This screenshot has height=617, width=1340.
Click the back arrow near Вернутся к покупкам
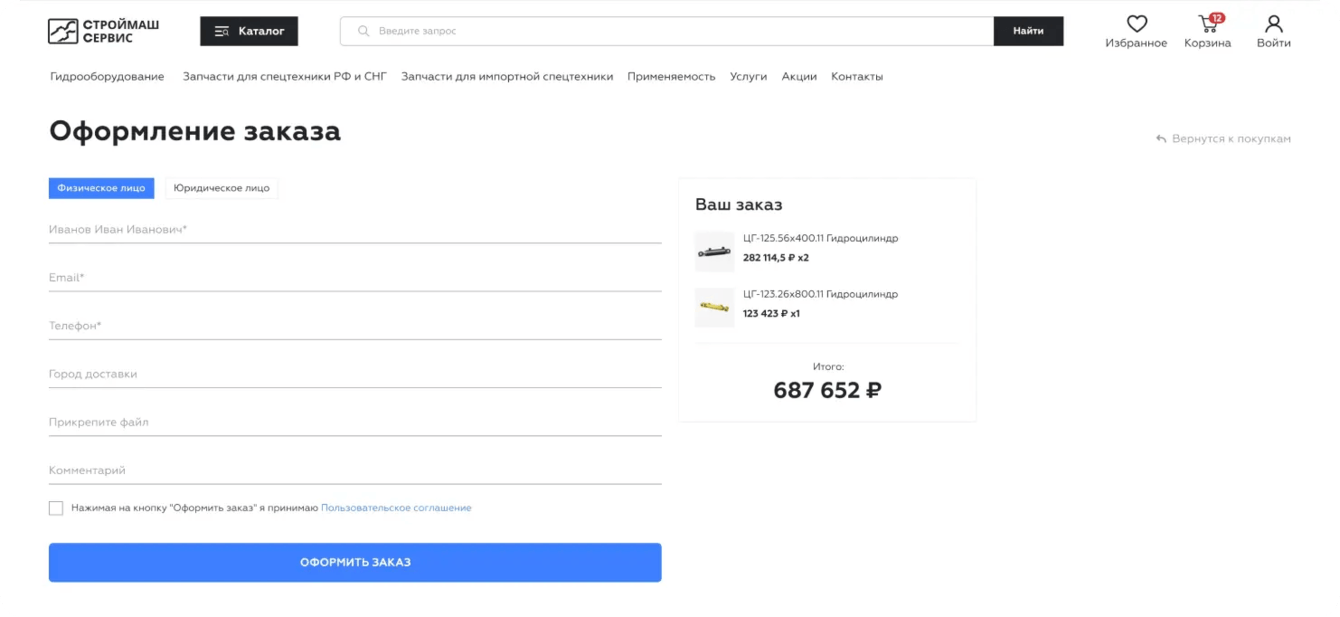[1161, 139]
